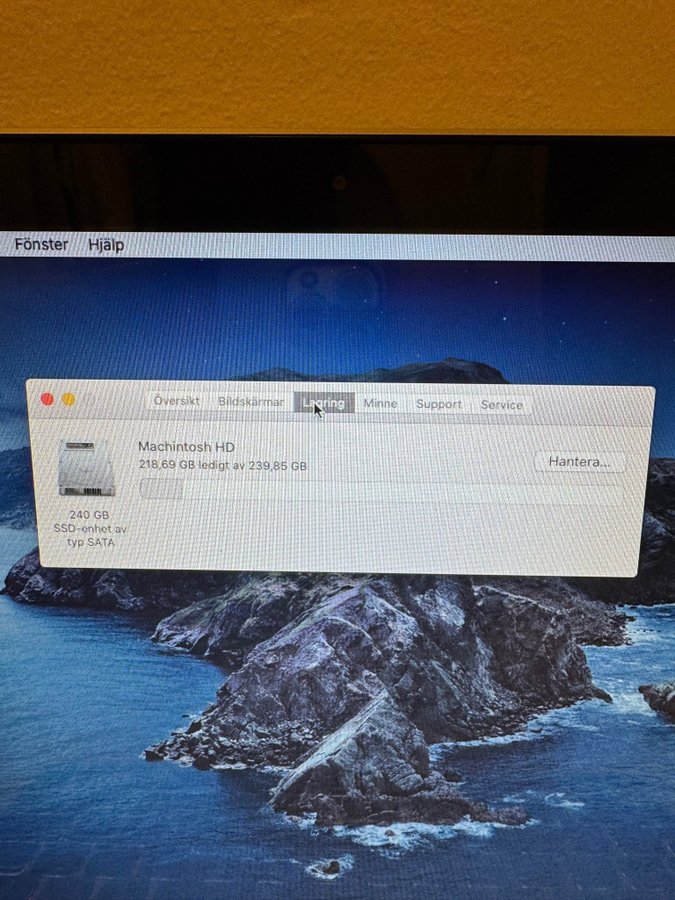Image resolution: width=675 pixels, height=900 pixels.
Task: Go to the Support tab
Action: click(x=439, y=404)
